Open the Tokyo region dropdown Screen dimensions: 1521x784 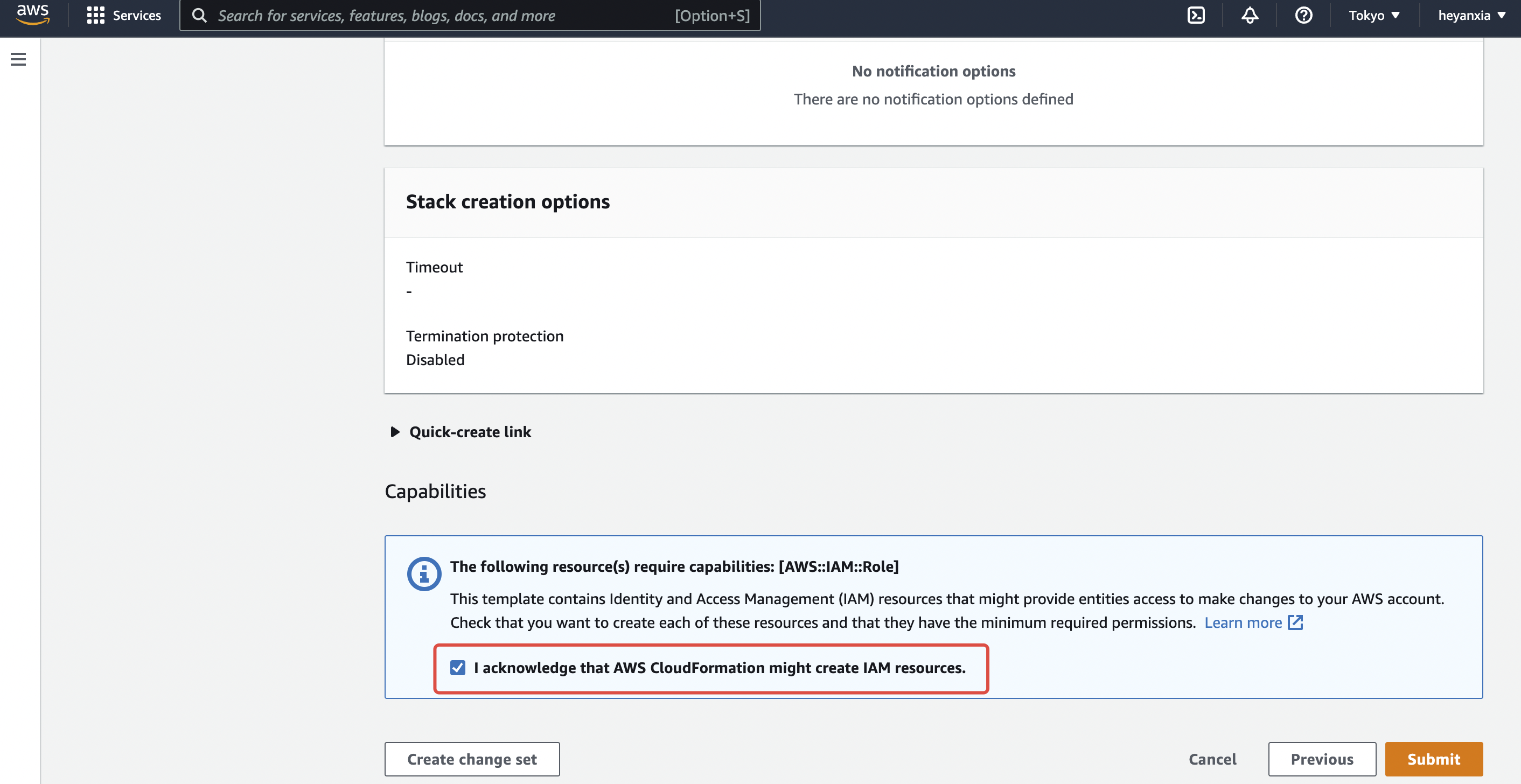coord(1373,16)
